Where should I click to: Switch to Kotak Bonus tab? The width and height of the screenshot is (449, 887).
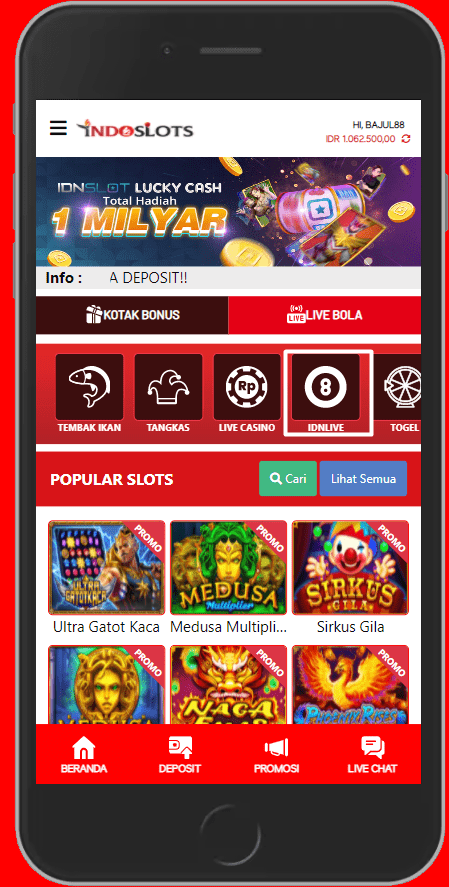[132, 315]
